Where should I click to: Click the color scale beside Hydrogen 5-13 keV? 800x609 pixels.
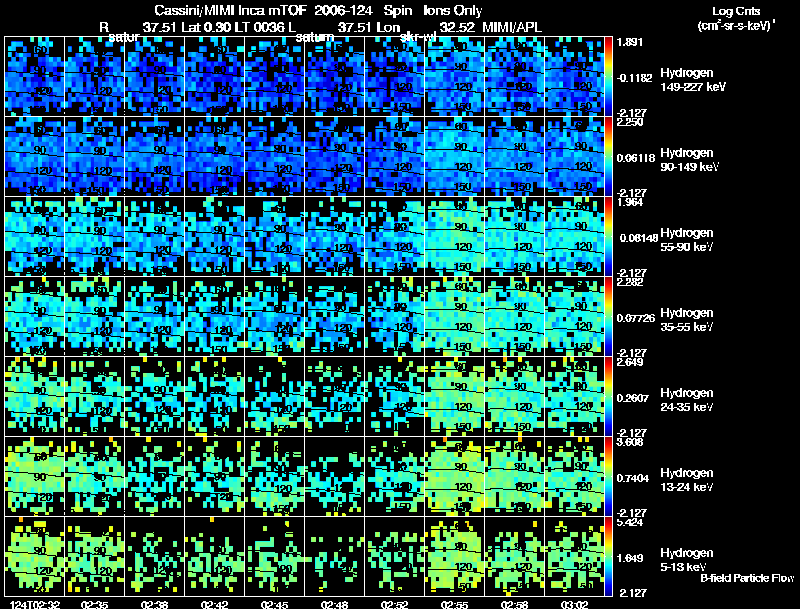pos(608,556)
